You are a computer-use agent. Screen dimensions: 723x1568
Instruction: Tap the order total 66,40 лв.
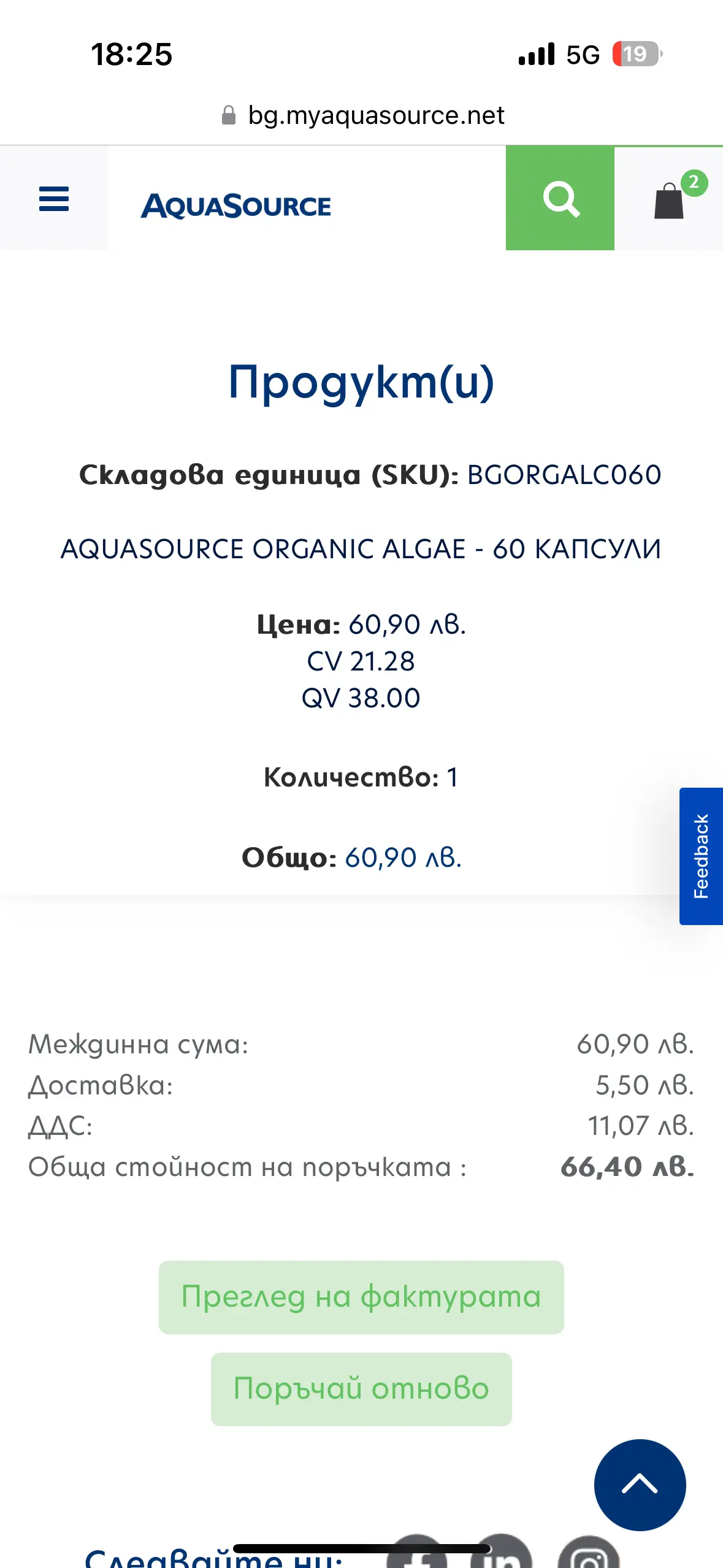point(627,1167)
